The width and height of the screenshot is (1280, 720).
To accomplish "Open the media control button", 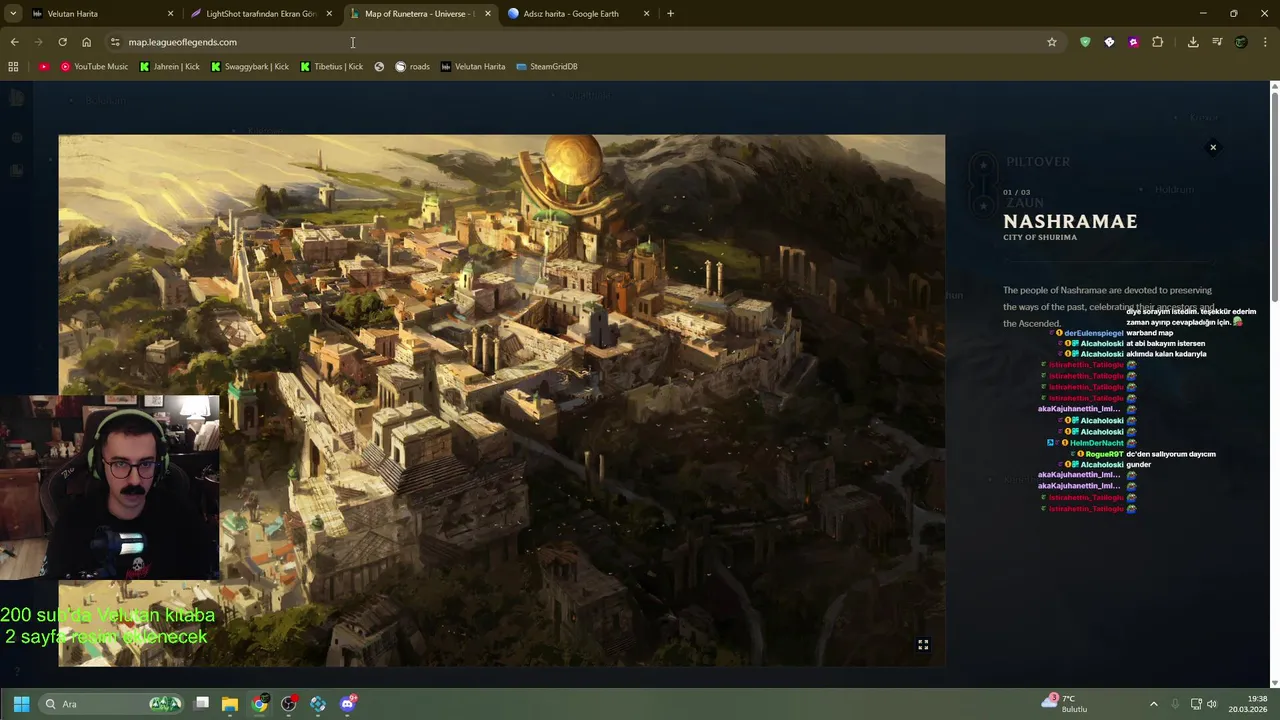I will point(1217,42).
